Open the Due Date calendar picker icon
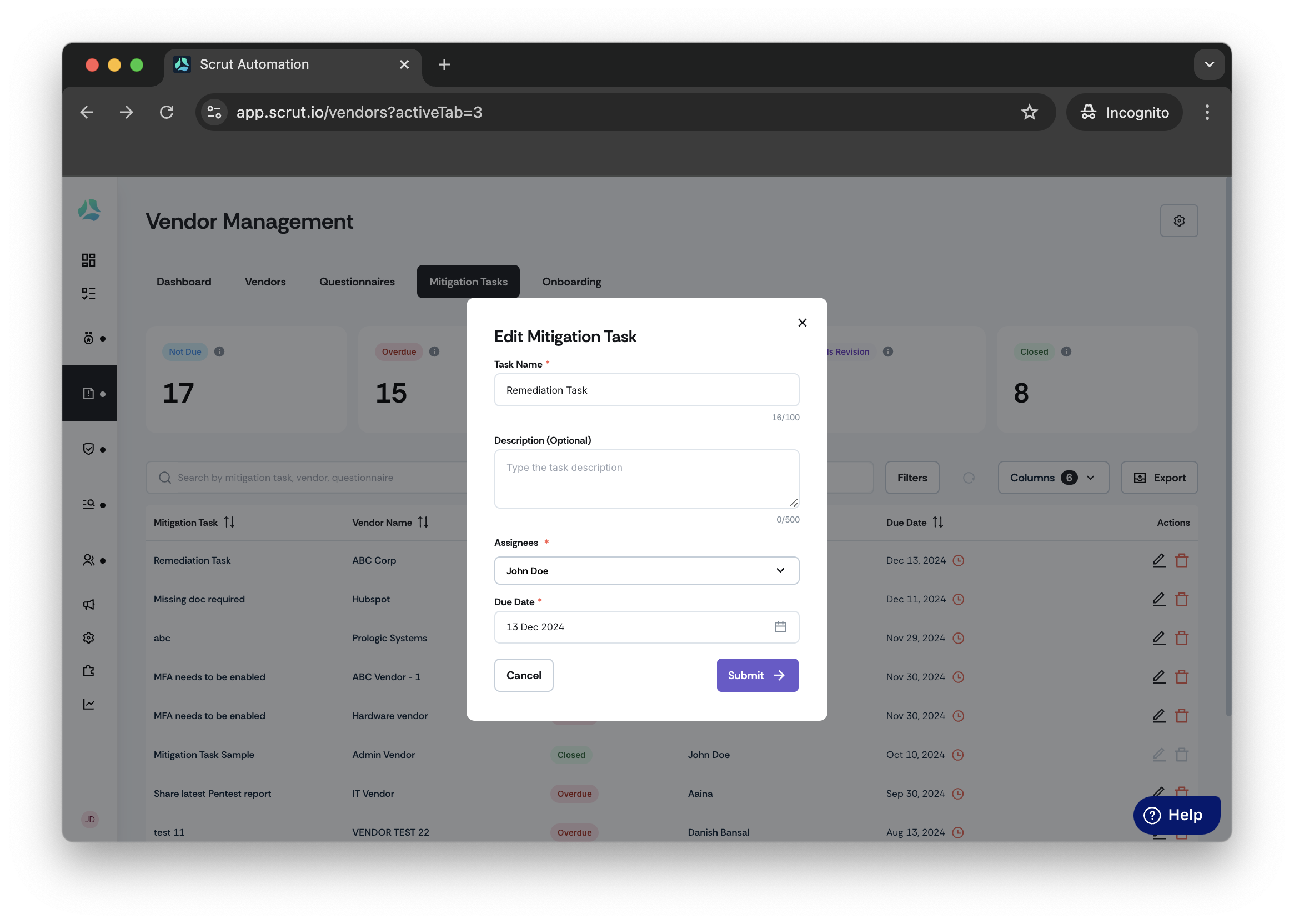Image resolution: width=1294 pixels, height=924 pixels. (780, 626)
